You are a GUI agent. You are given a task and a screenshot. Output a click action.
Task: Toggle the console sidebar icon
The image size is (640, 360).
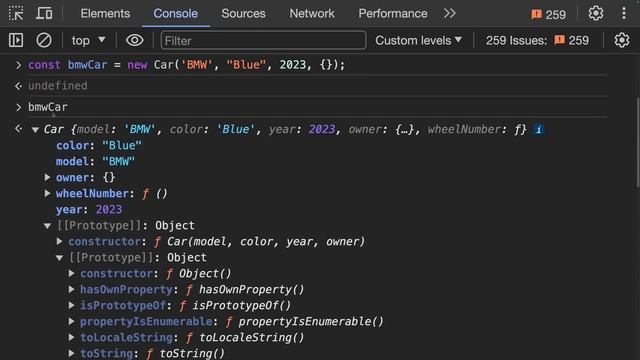pos(16,40)
